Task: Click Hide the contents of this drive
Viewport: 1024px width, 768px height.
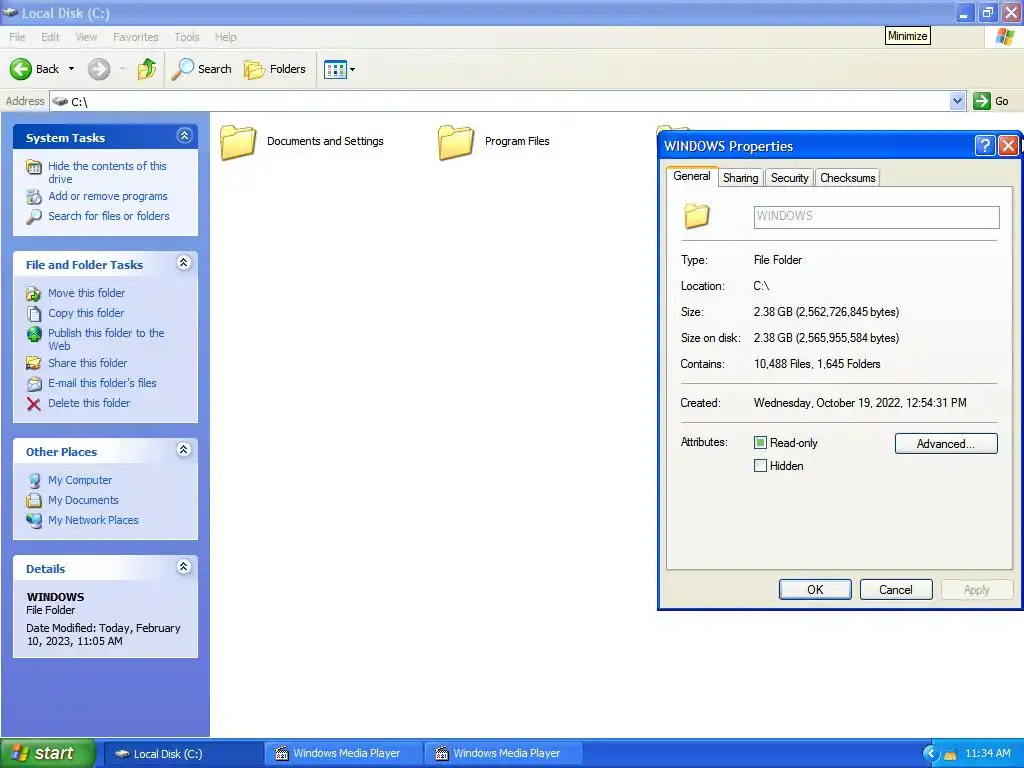Action: (107, 172)
